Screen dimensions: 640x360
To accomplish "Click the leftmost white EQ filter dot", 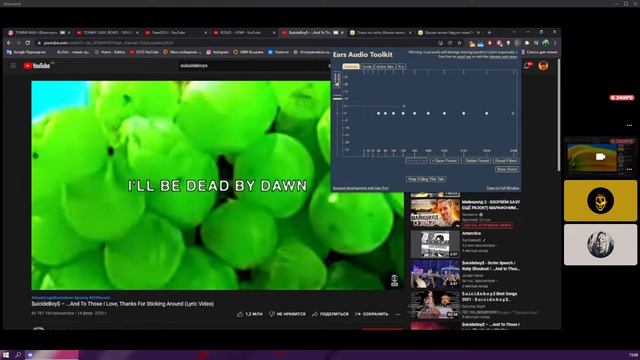I will tap(379, 113).
